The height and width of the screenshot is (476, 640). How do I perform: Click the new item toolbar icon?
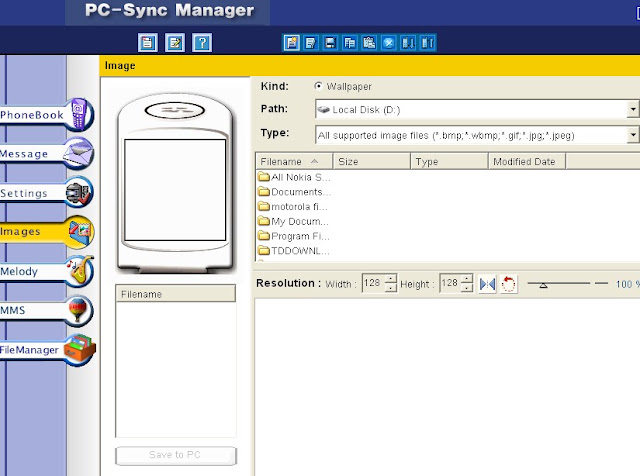[x=291, y=42]
